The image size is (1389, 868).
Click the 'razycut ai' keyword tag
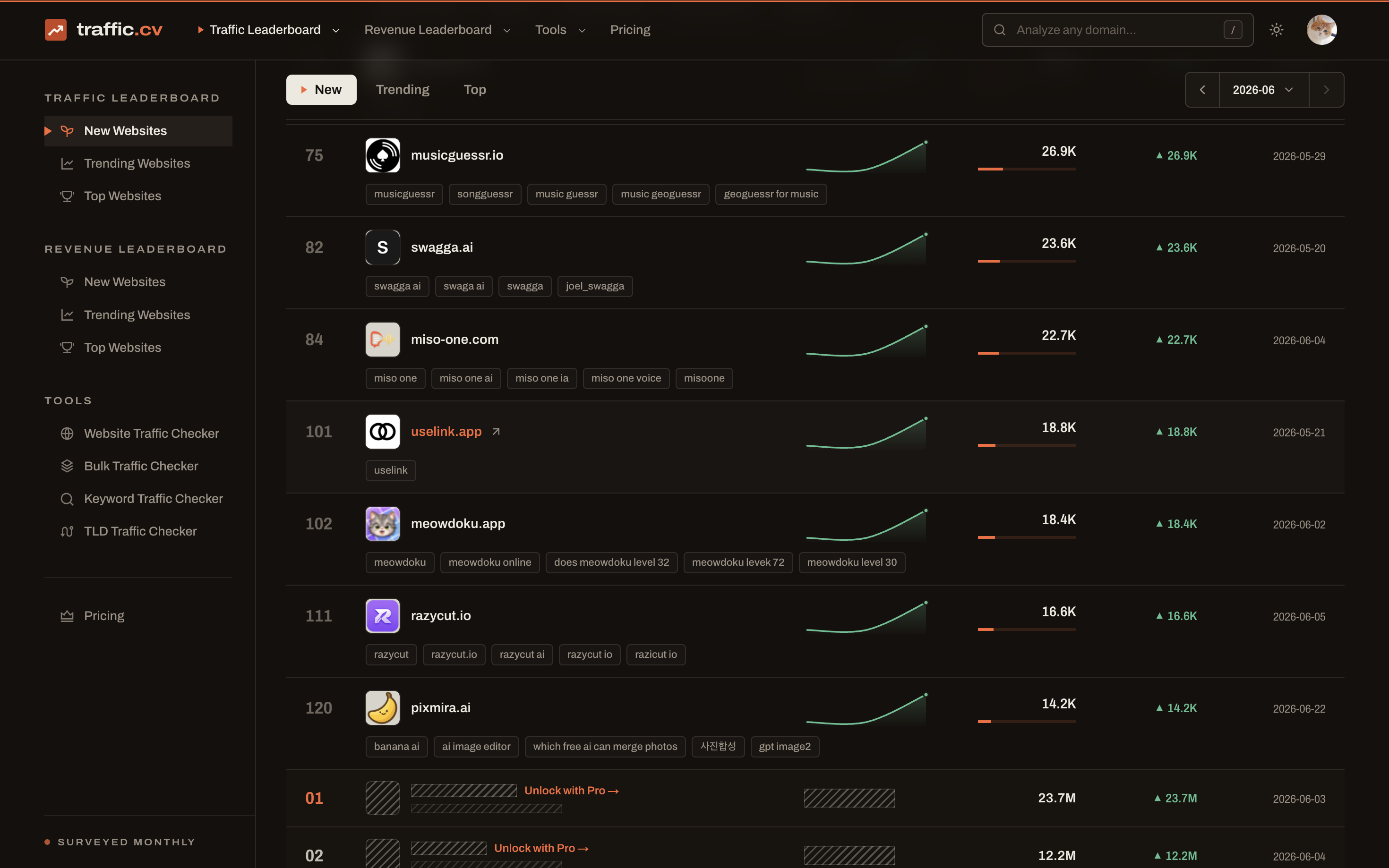(x=522, y=655)
